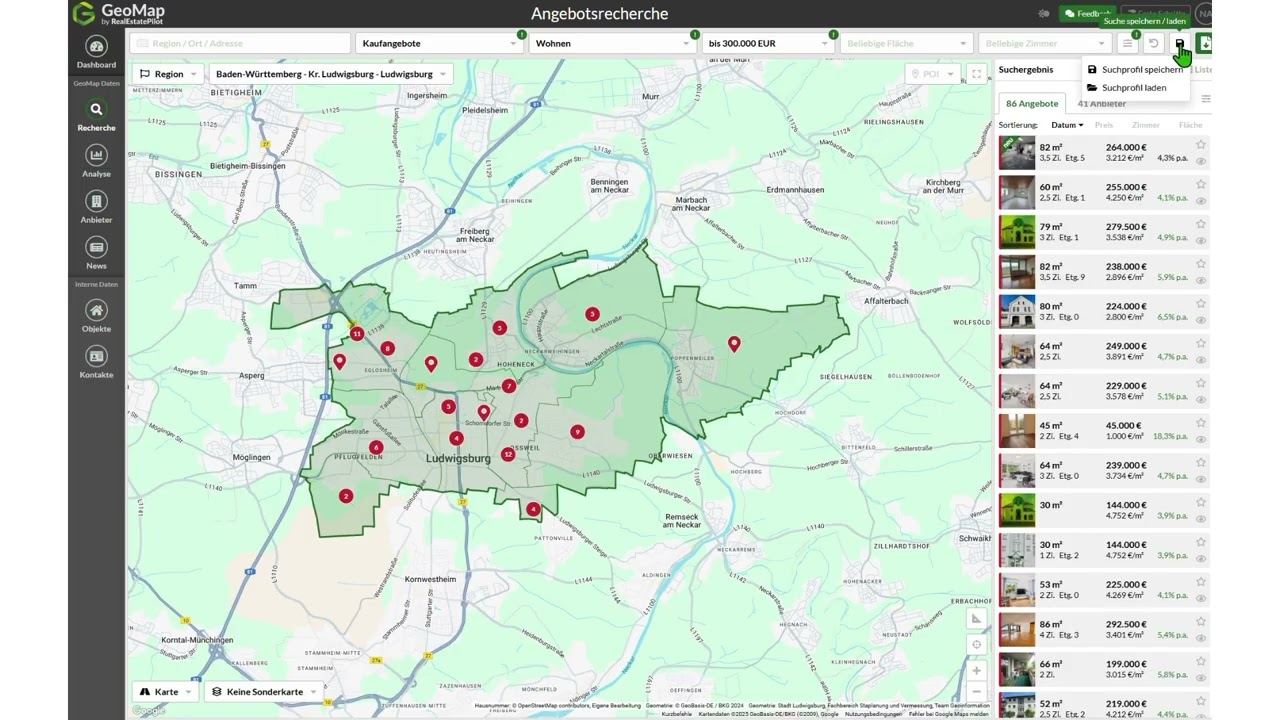Zoom in on the map
This screenshot has width=1280, height=720.
[x=977, y=670]
